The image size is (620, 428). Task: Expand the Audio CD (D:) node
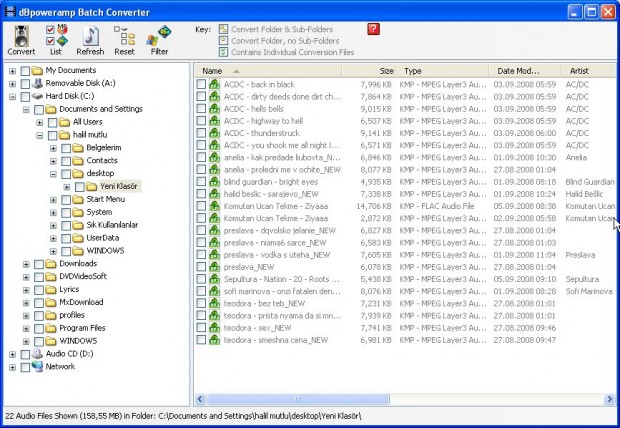(13, 354)
